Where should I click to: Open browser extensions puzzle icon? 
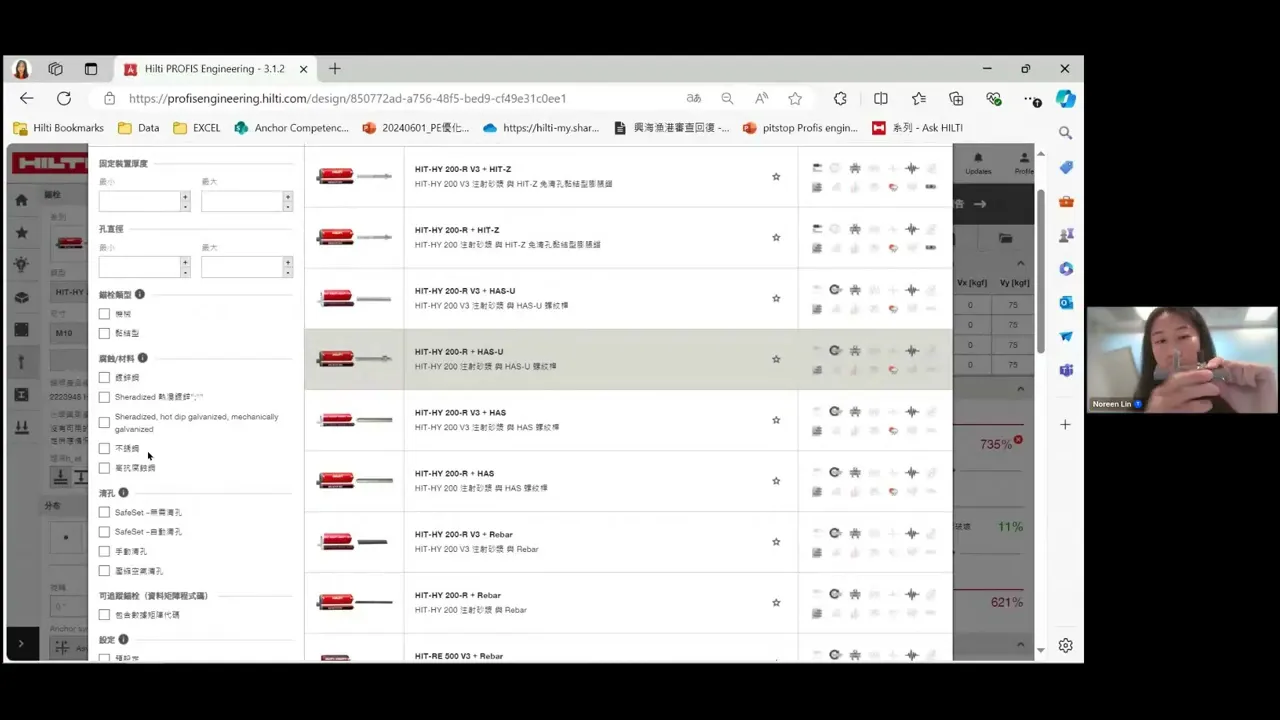840,98
